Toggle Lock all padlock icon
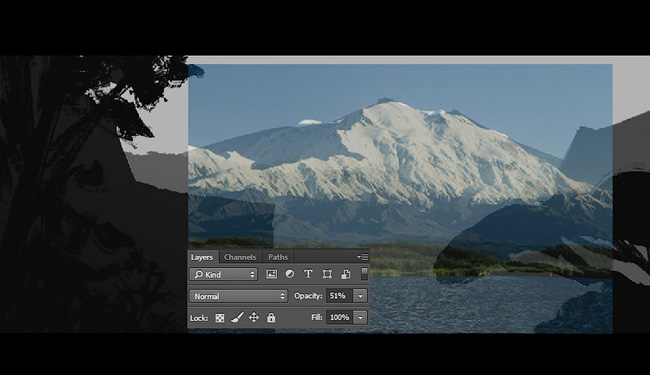 271,318
